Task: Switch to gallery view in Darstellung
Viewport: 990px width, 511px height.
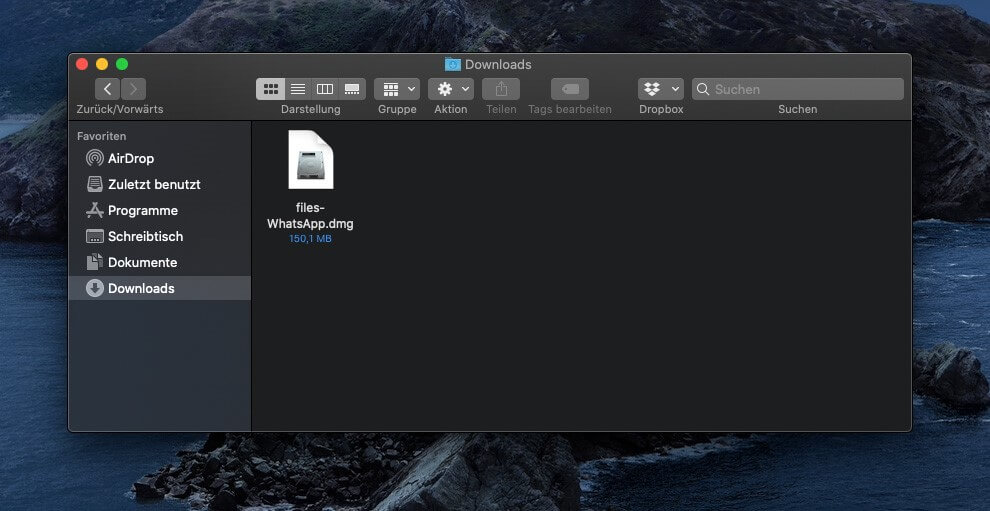Action: [352, 89]
